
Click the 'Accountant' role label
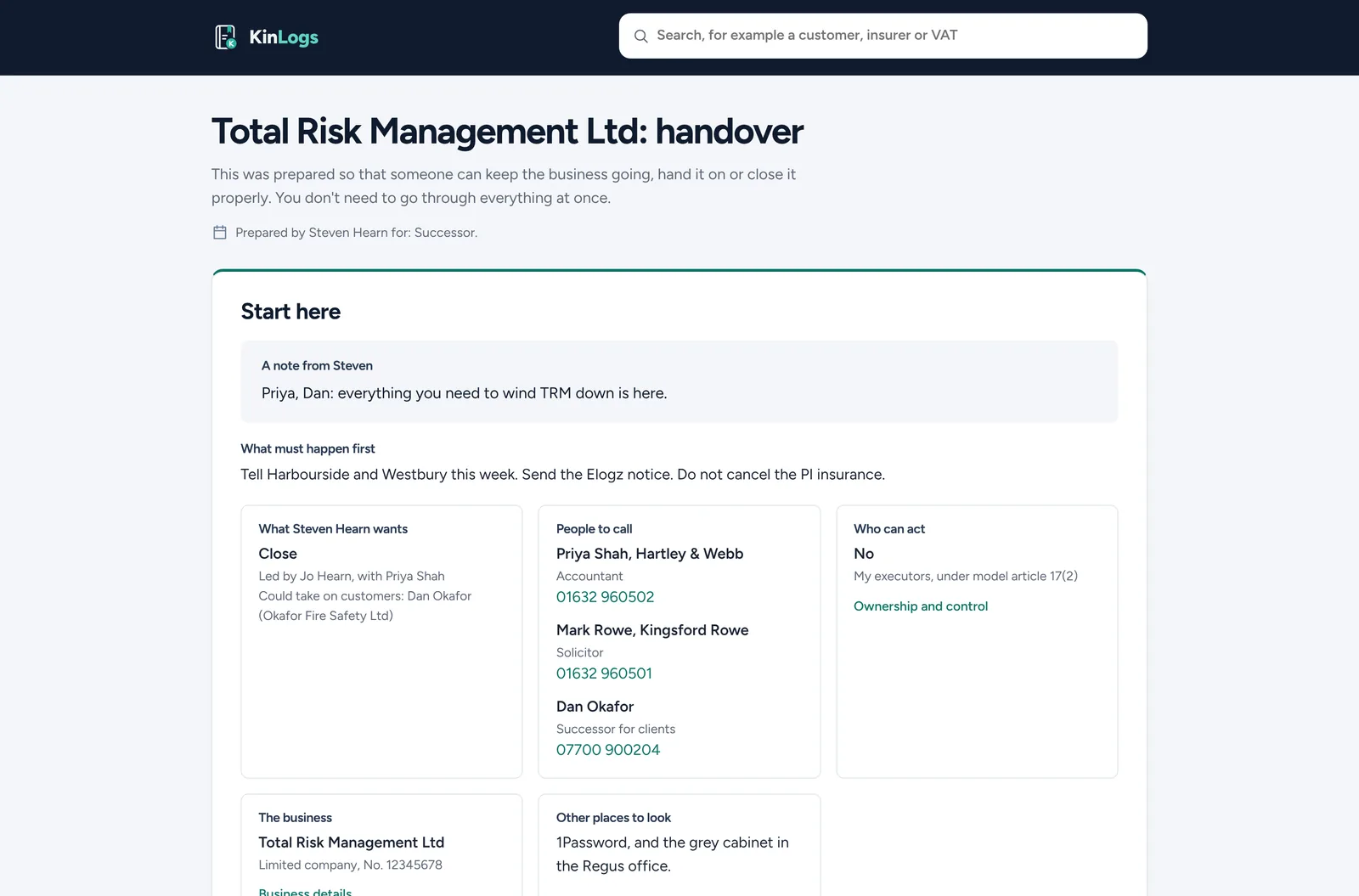coord(589,576)
